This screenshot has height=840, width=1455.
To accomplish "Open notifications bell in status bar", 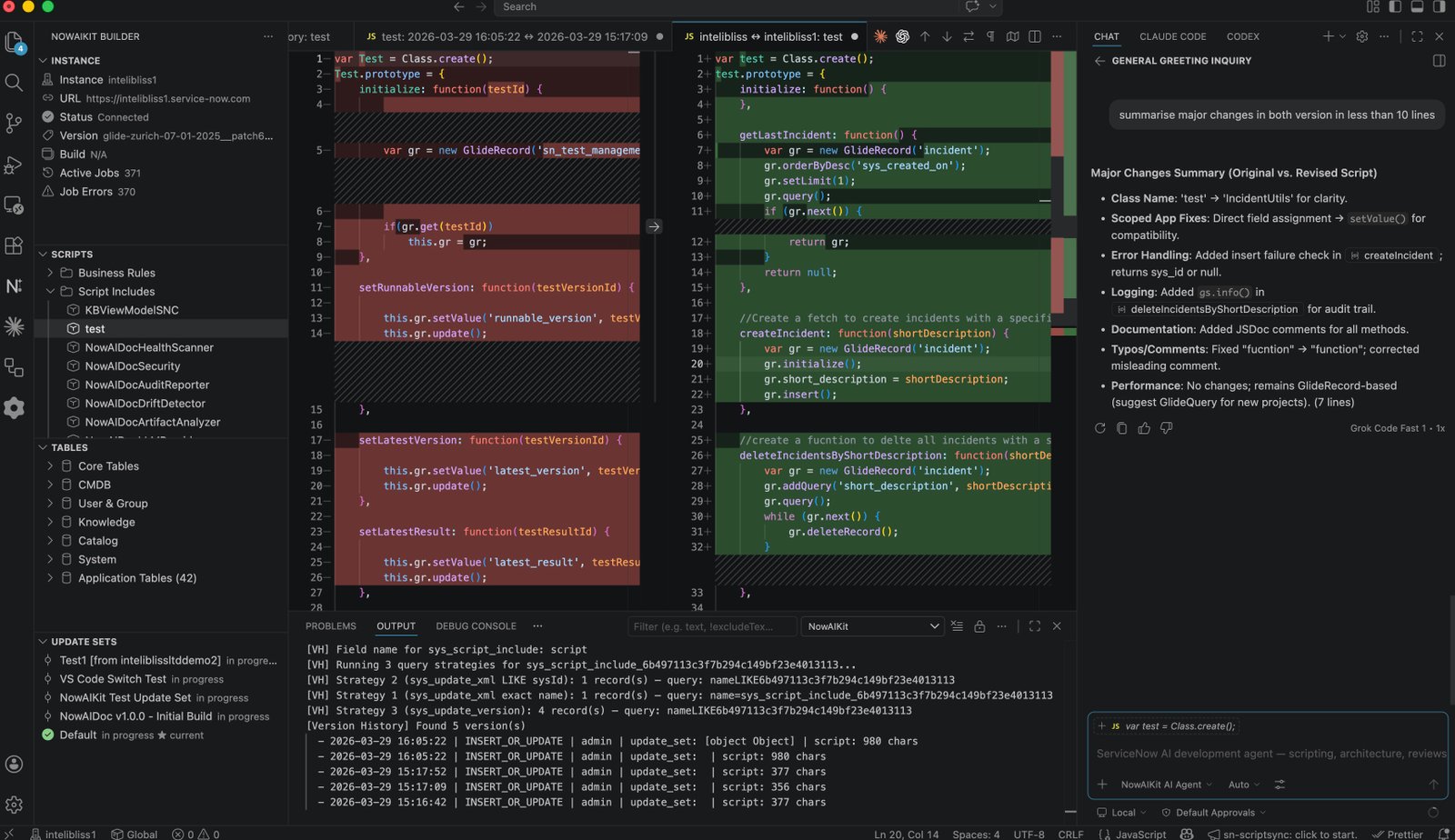I will 1443,834.
